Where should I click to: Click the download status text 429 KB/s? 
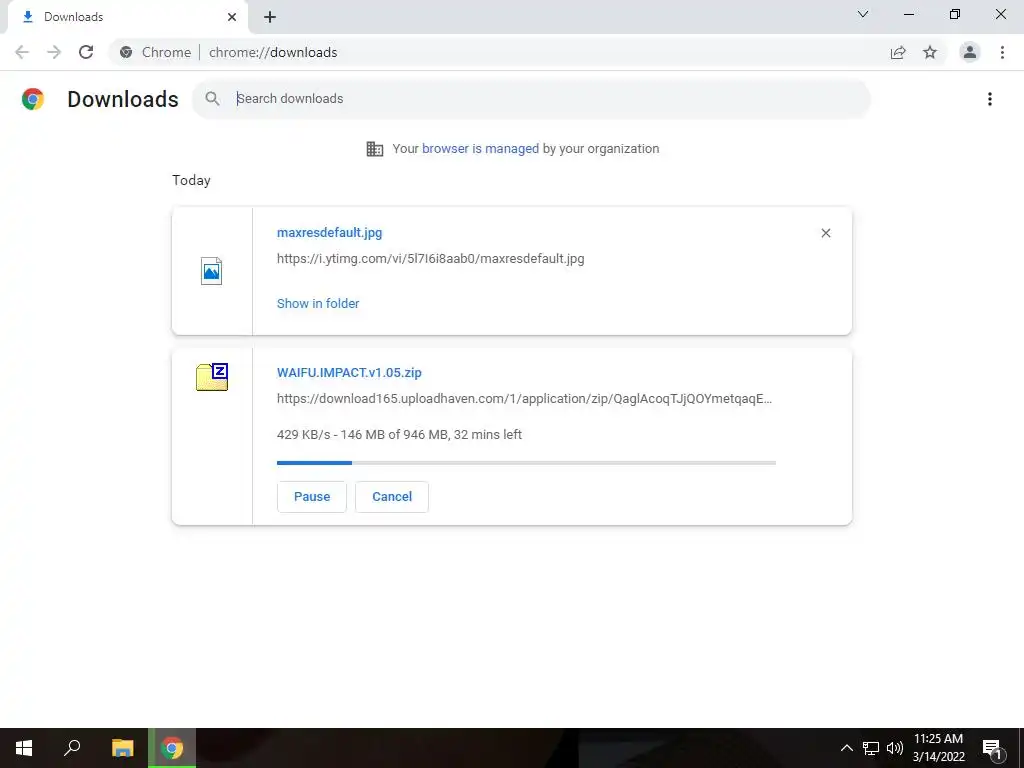click(399, 434)
